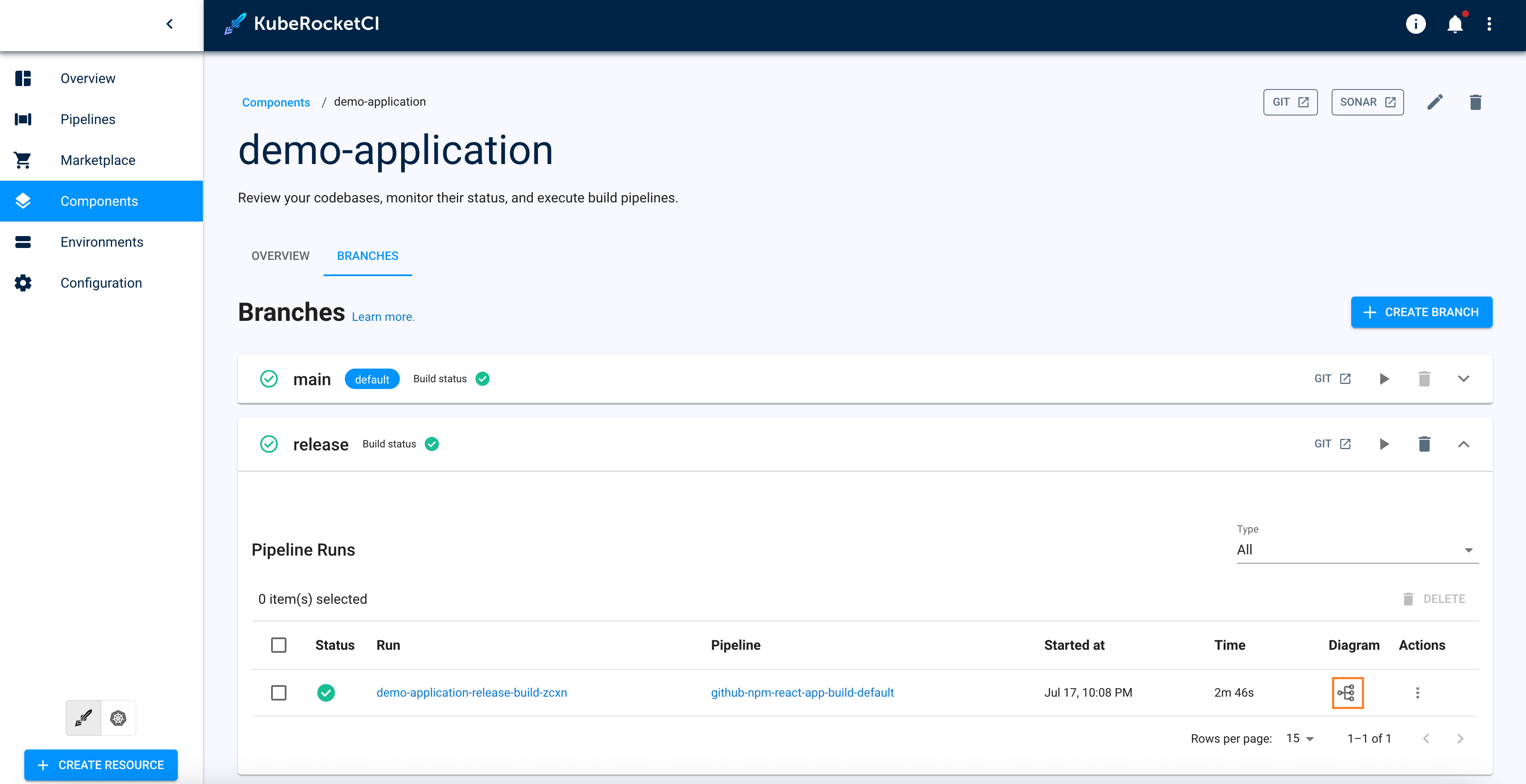
Task: Click the run trigger icon for release branch
Action: pyautogui.click(x=1385, y=444)
